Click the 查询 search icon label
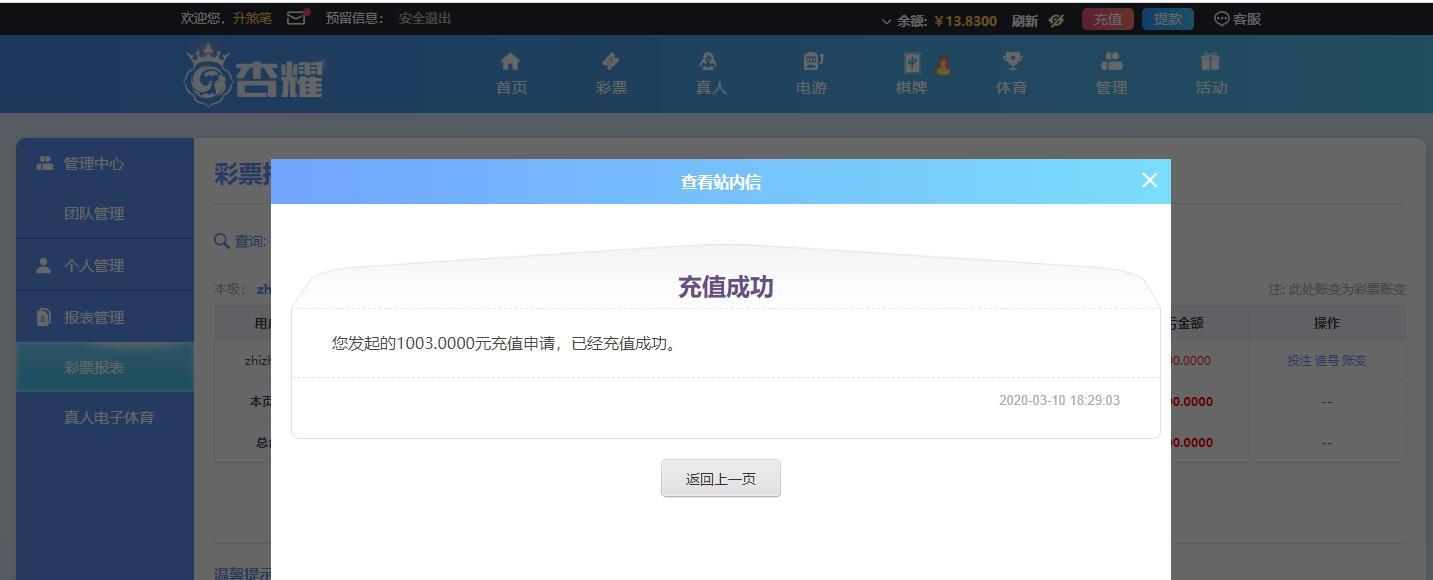 click(241, 241)
